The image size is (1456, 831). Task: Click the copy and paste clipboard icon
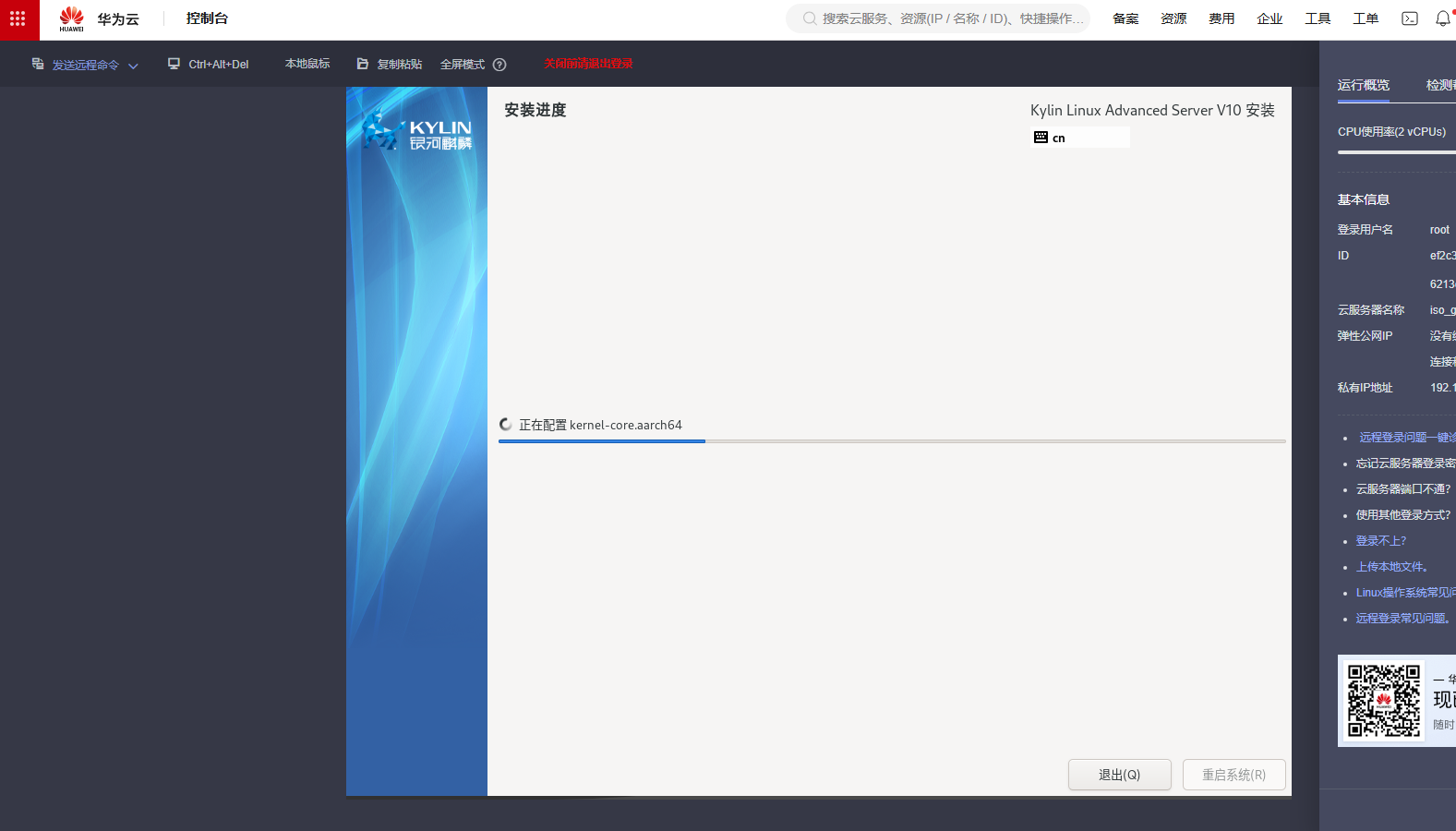(x=363, y=64)
